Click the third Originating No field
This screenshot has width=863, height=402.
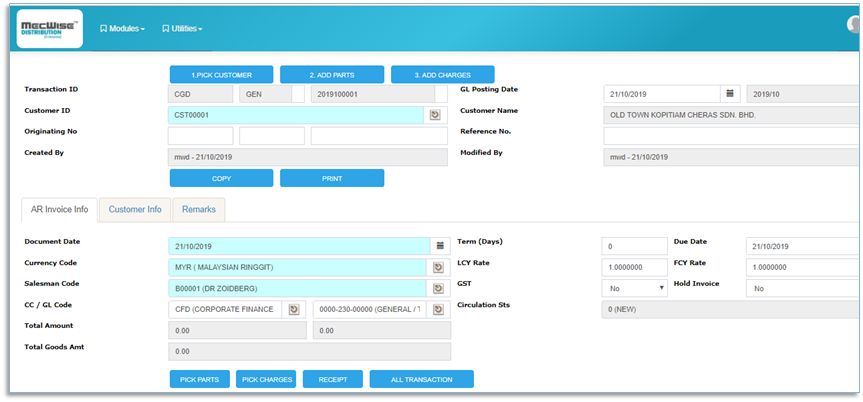coord(379,136)
